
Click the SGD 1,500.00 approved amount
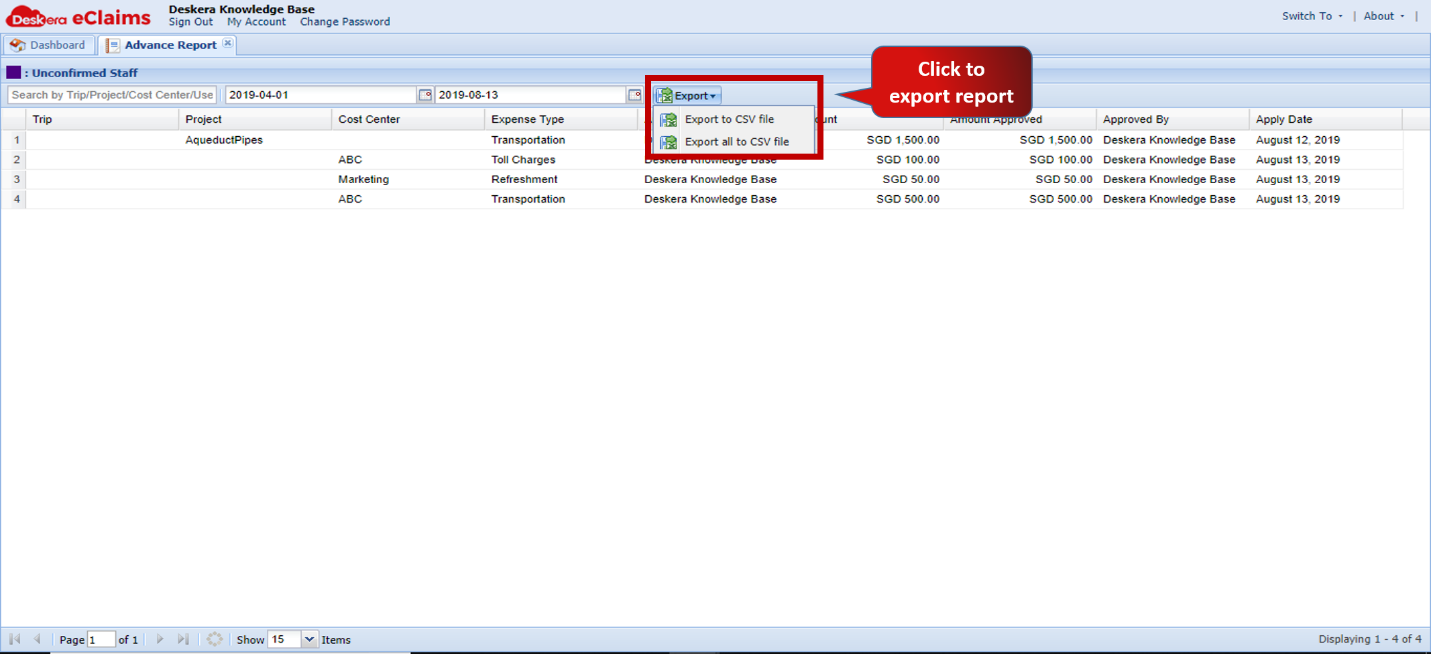(1056, 140)
